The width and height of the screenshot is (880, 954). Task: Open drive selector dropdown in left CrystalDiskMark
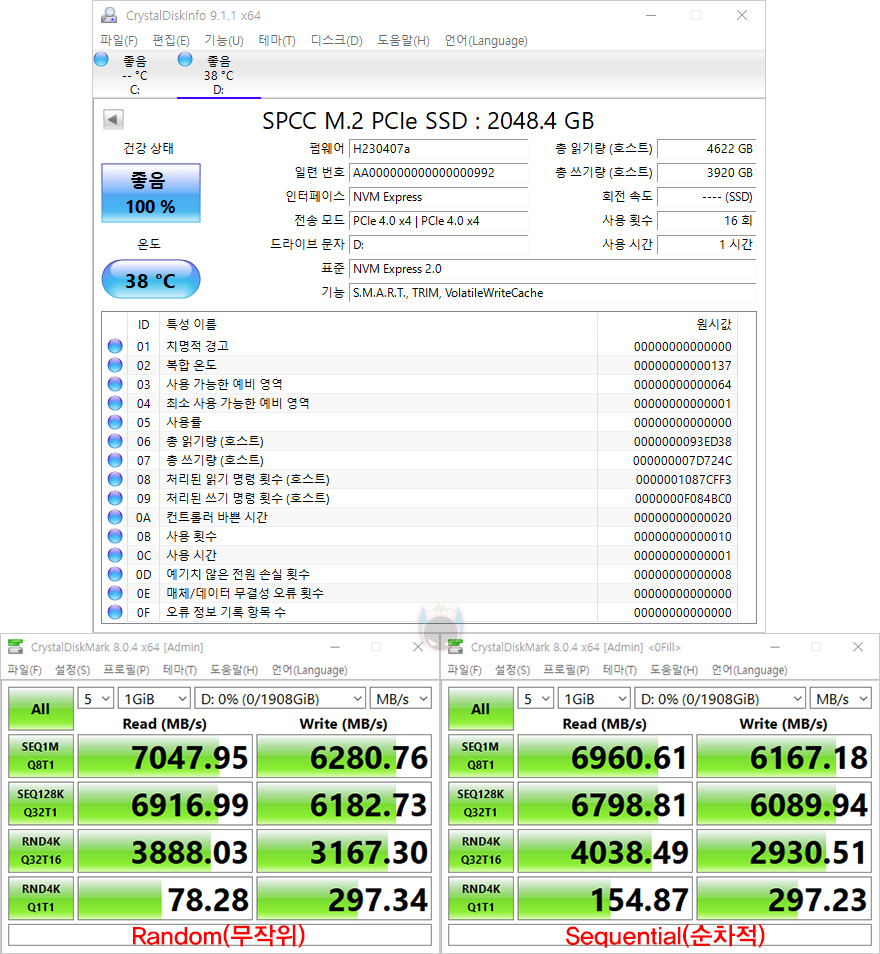[281, 698]
